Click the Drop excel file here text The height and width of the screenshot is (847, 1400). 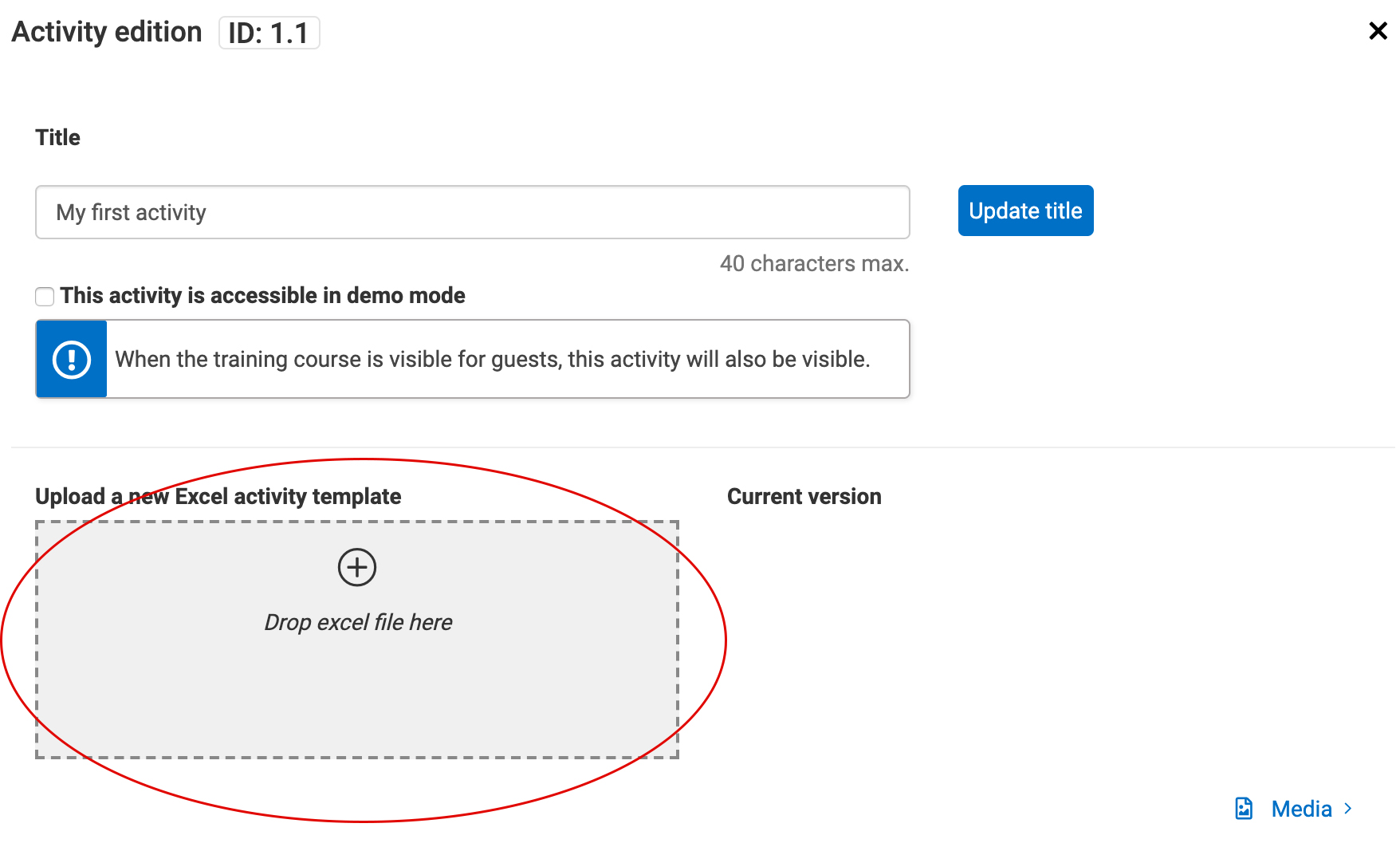tap(358, 622)
